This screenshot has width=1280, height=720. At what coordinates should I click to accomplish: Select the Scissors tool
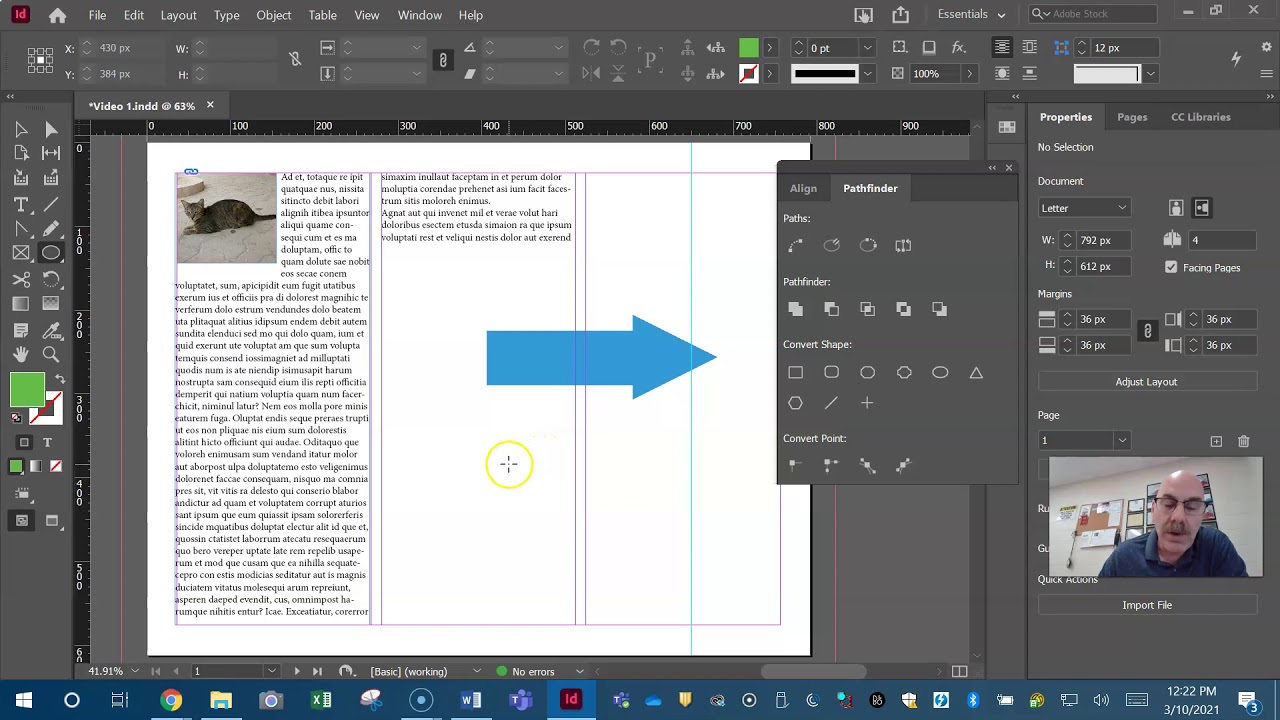[21, 279]
